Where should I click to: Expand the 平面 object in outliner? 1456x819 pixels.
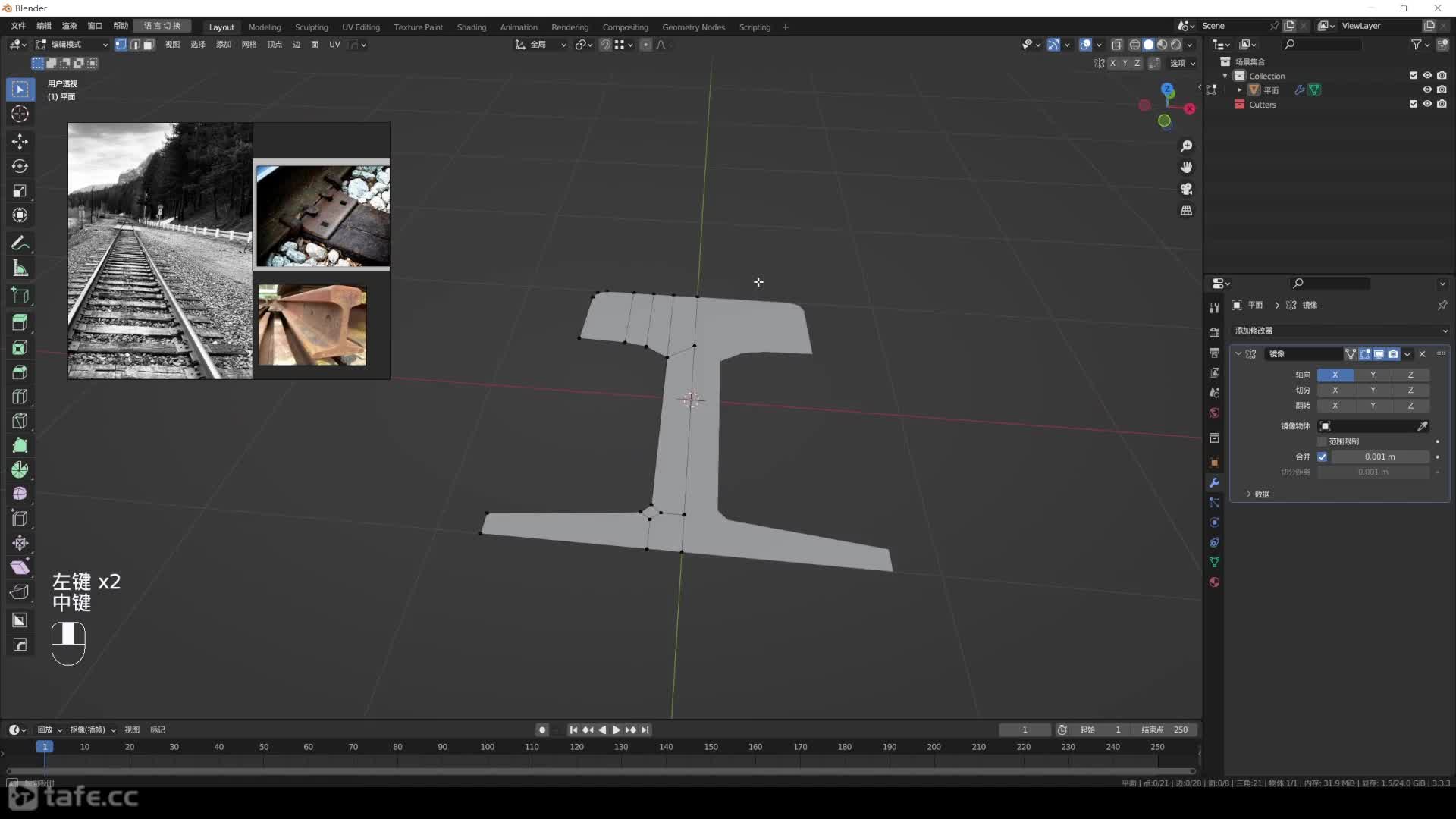tap(1240, 89)
